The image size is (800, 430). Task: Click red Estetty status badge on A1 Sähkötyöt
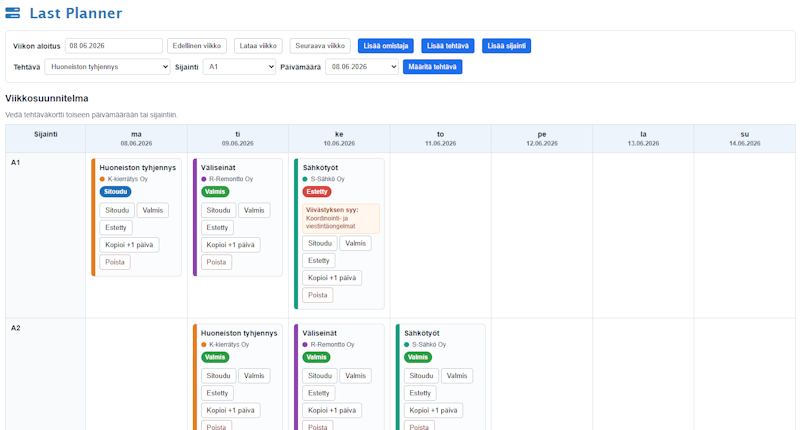tap(317, 192)
